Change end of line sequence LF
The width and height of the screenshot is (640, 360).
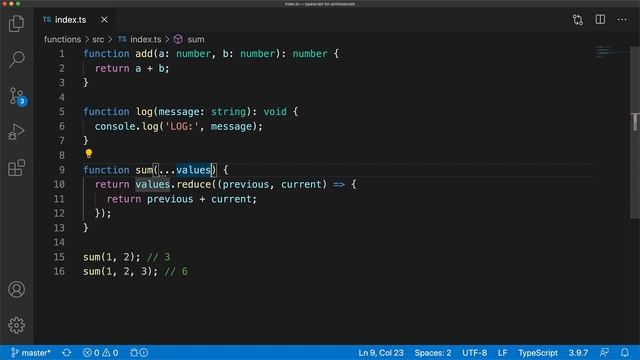tap(502, 353)
